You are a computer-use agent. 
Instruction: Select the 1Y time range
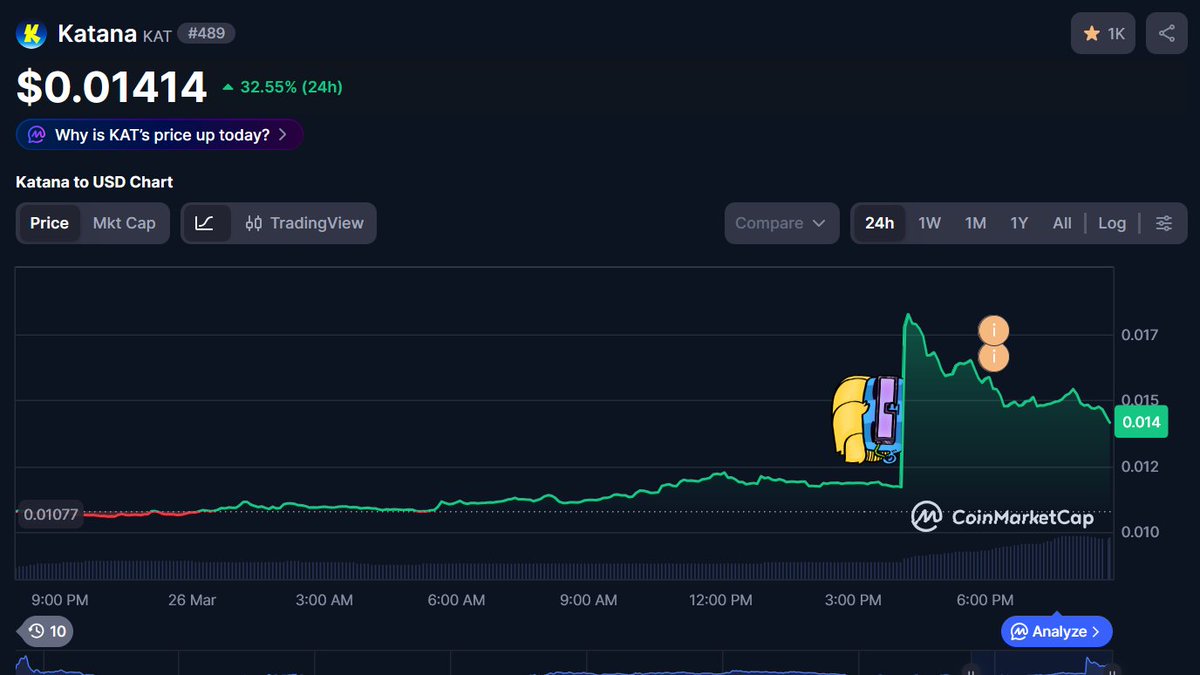tap(1019, 223)
